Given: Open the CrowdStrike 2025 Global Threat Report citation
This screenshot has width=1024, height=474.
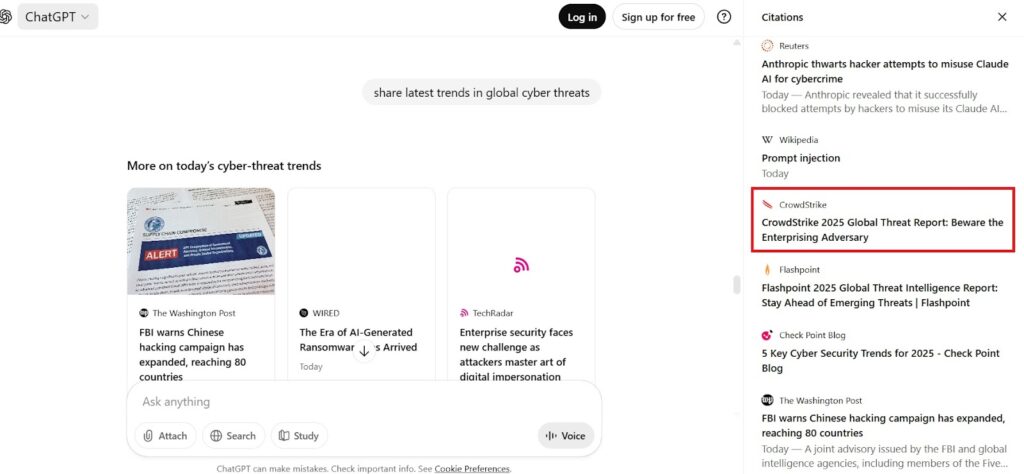Looking at the screenshot, I should point(884,219).
